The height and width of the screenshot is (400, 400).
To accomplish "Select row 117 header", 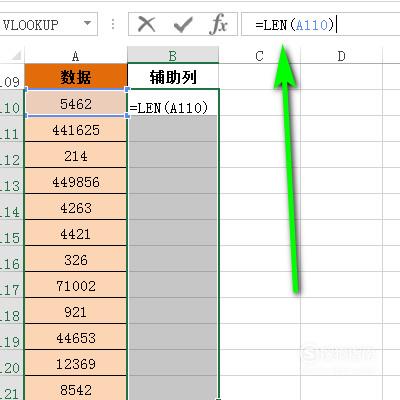I will tap(12, 285).
